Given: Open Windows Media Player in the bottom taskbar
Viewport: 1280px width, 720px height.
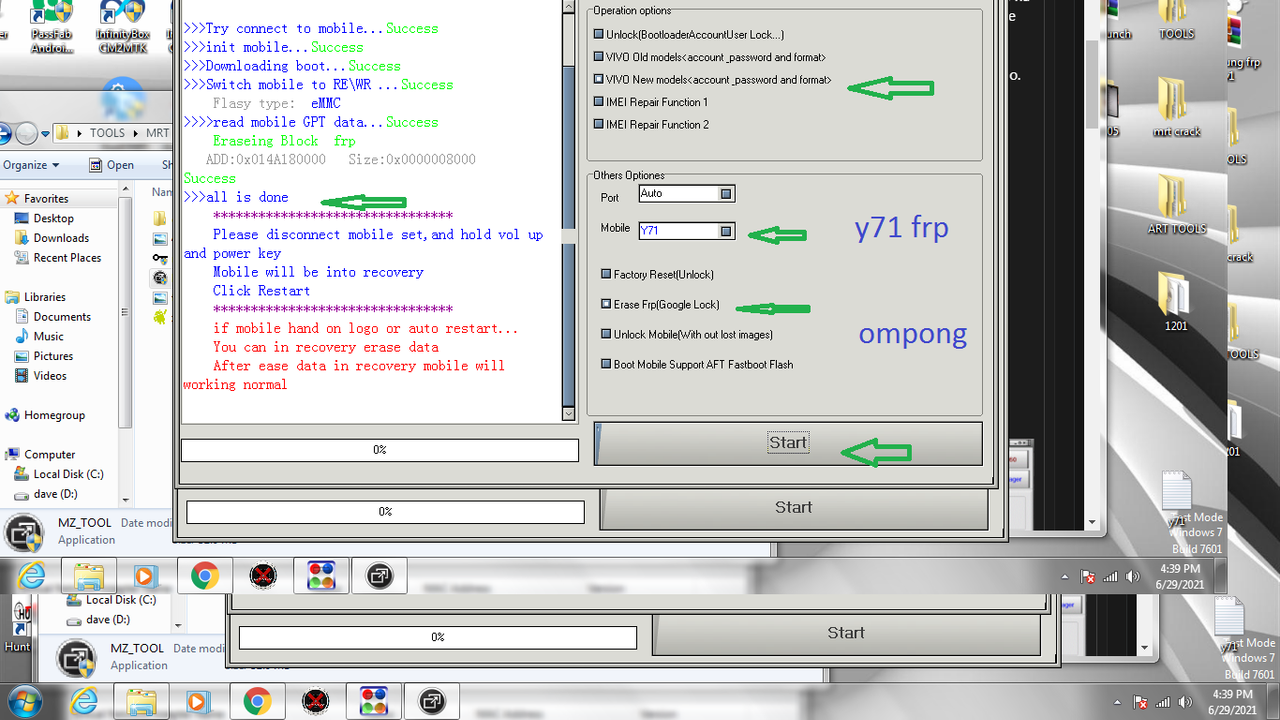Looking at the screenshot, I should coord(198,700).
